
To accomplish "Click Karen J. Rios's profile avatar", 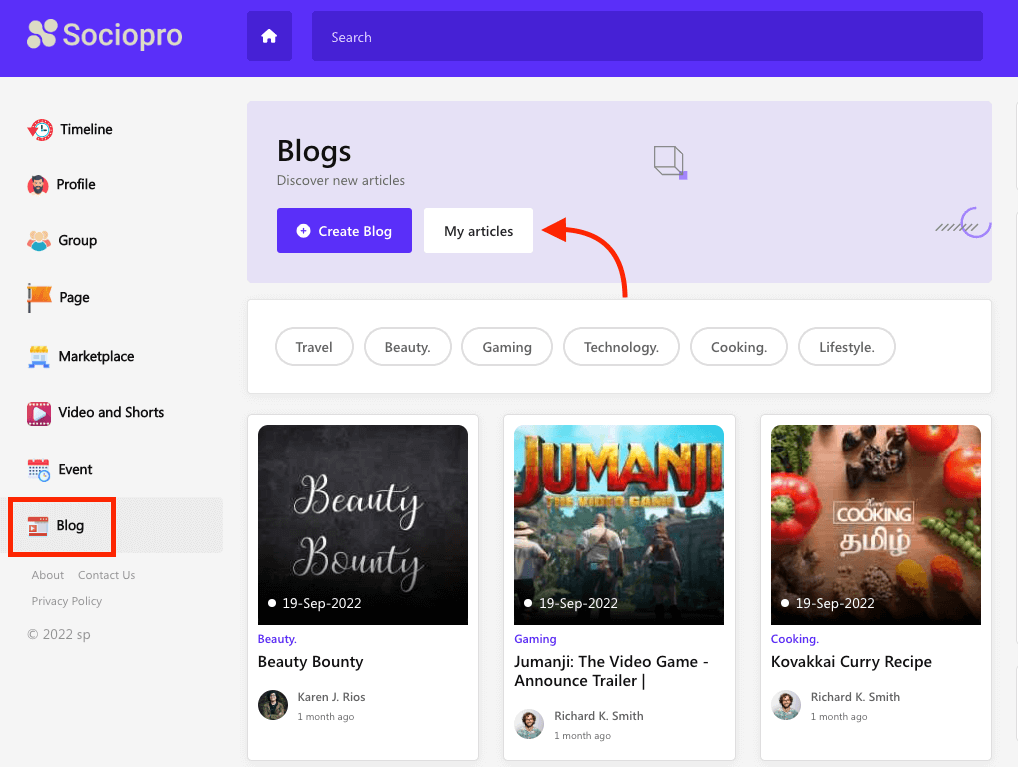I will coord(273,705).
